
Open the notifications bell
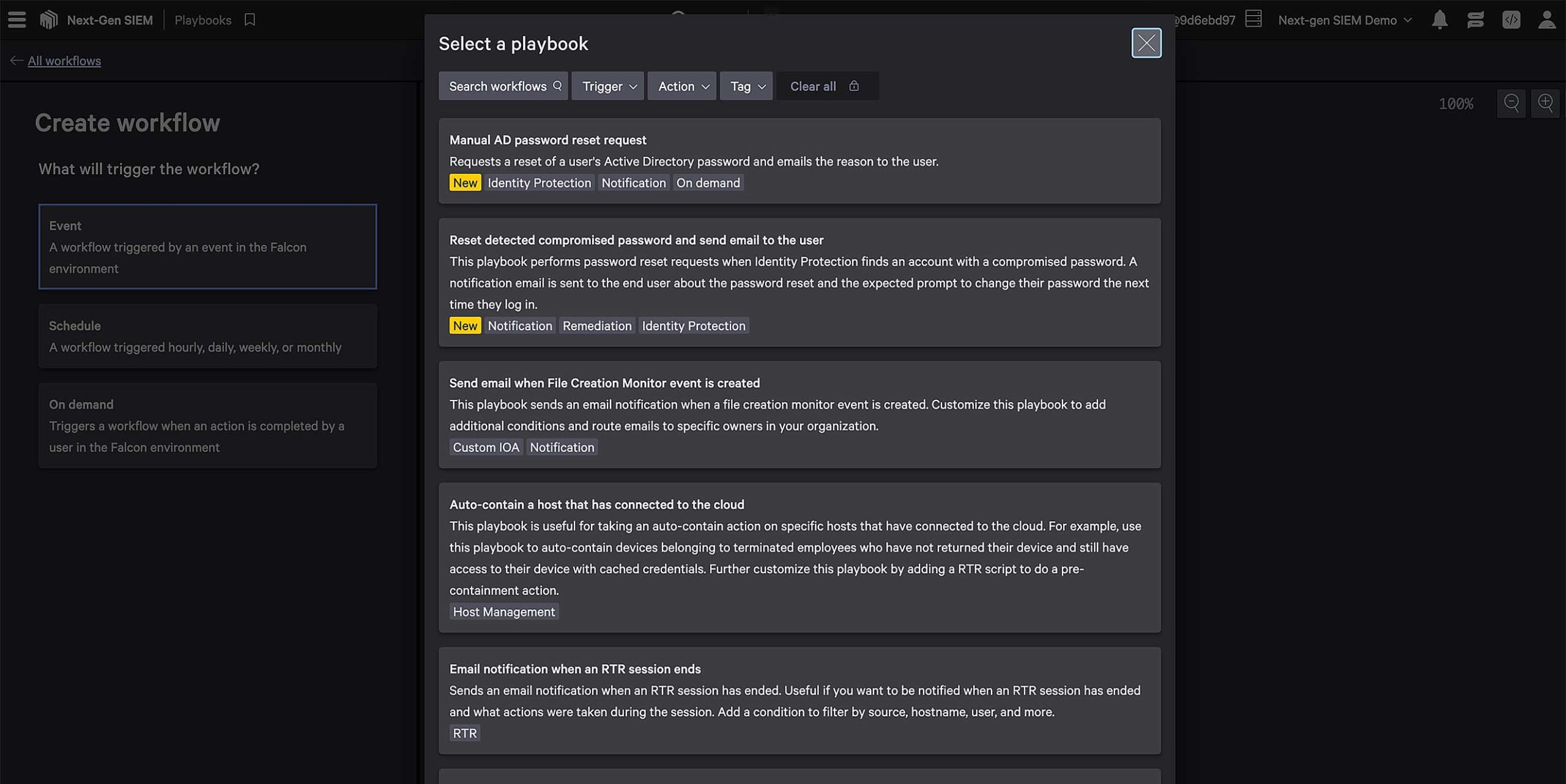[1439, 20]
